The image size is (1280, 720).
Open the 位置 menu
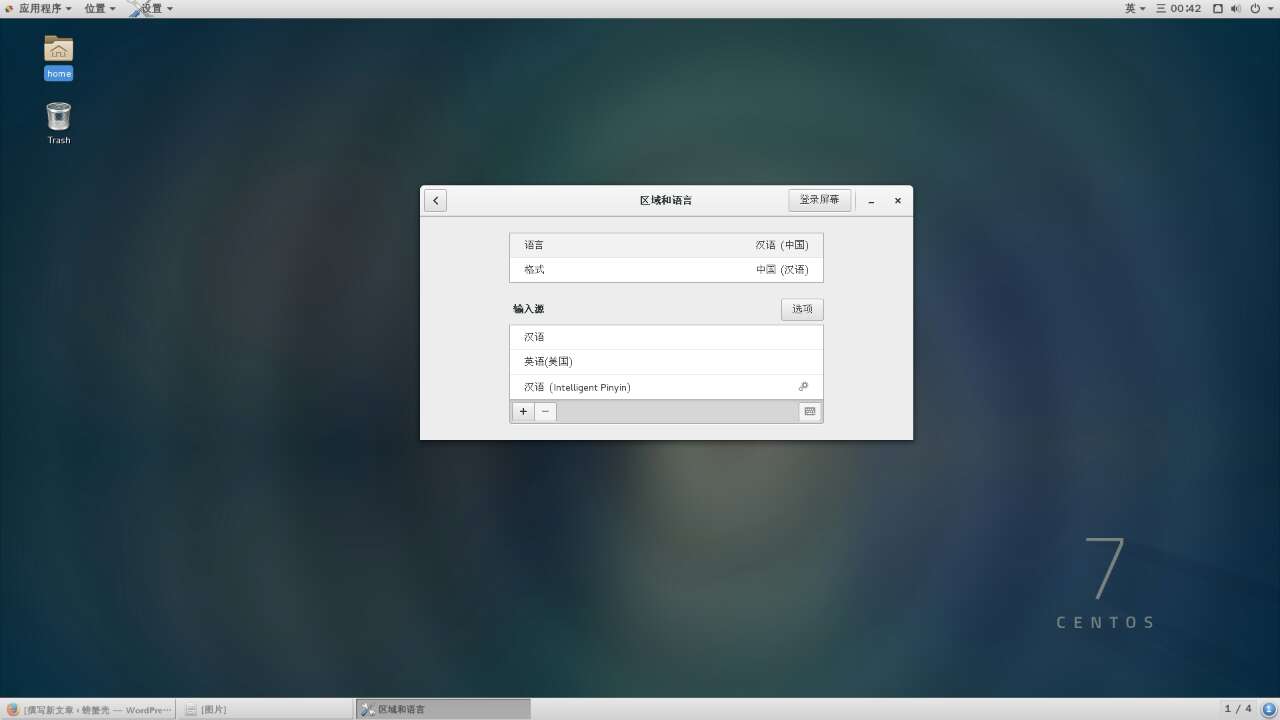coord(95,8)
